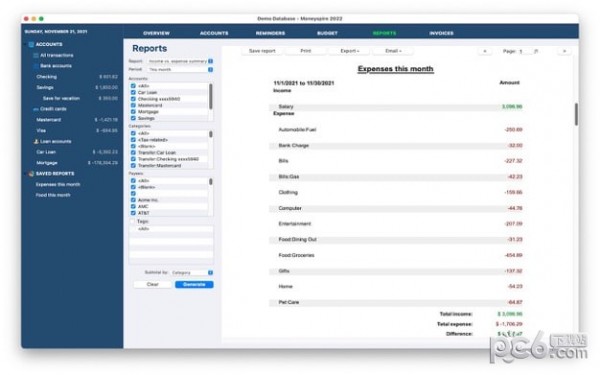Toggle the <Tax-related> category checkbox

pyautogui.click(x=133, y=140)
